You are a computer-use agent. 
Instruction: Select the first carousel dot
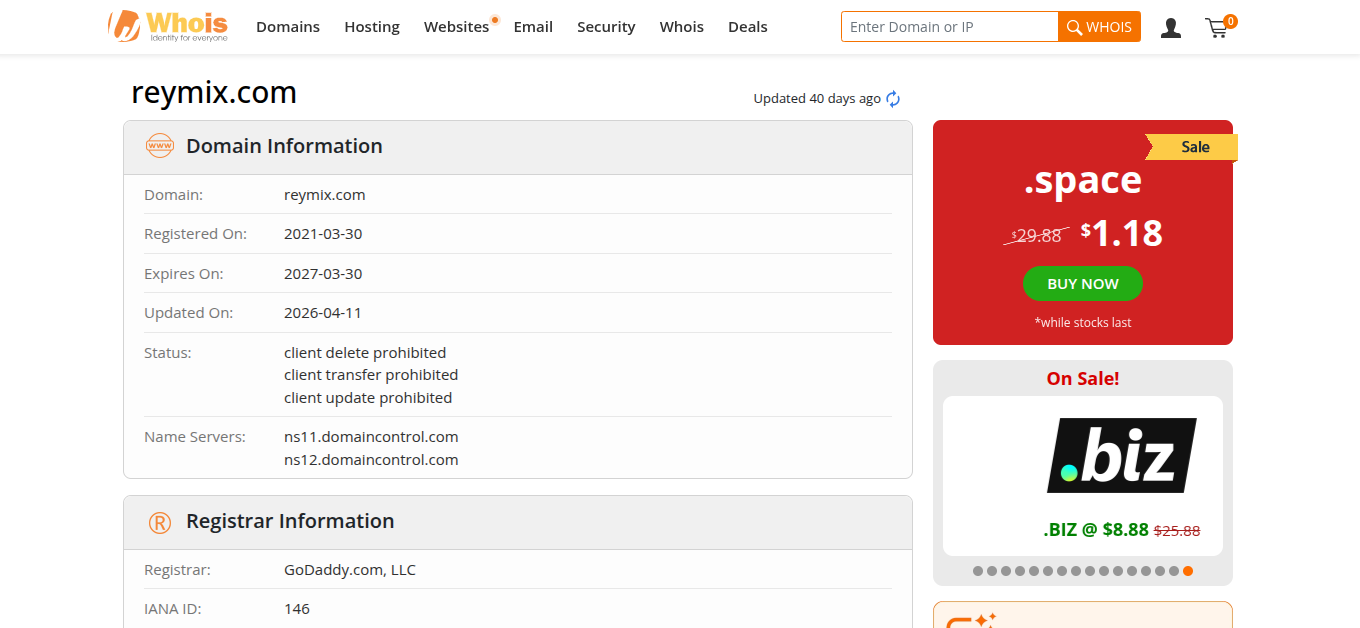978,571
